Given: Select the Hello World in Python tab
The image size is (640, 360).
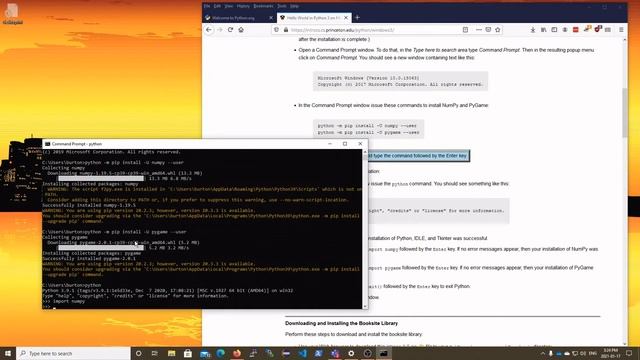Looking at the screenshot, I should pos(313,18).
